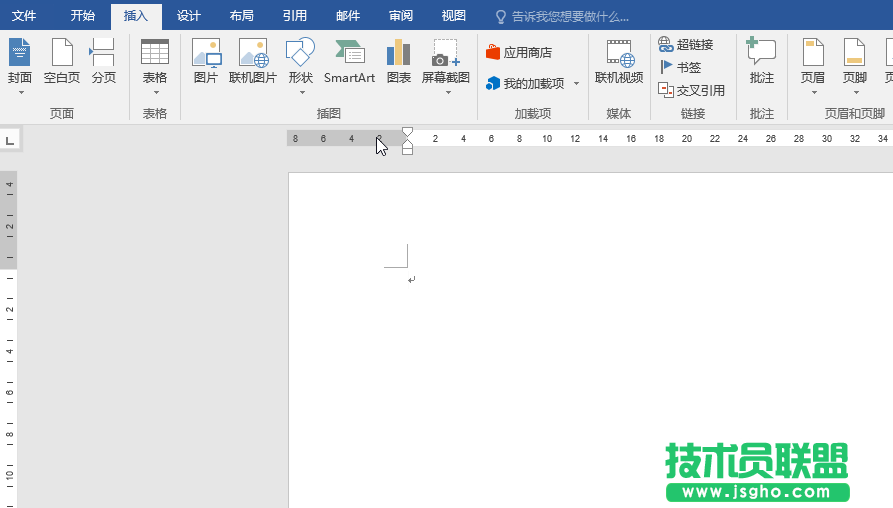Switch to the View (视图) tab
The height and width of the screenshot is (508, 893).
click(453, 15)
